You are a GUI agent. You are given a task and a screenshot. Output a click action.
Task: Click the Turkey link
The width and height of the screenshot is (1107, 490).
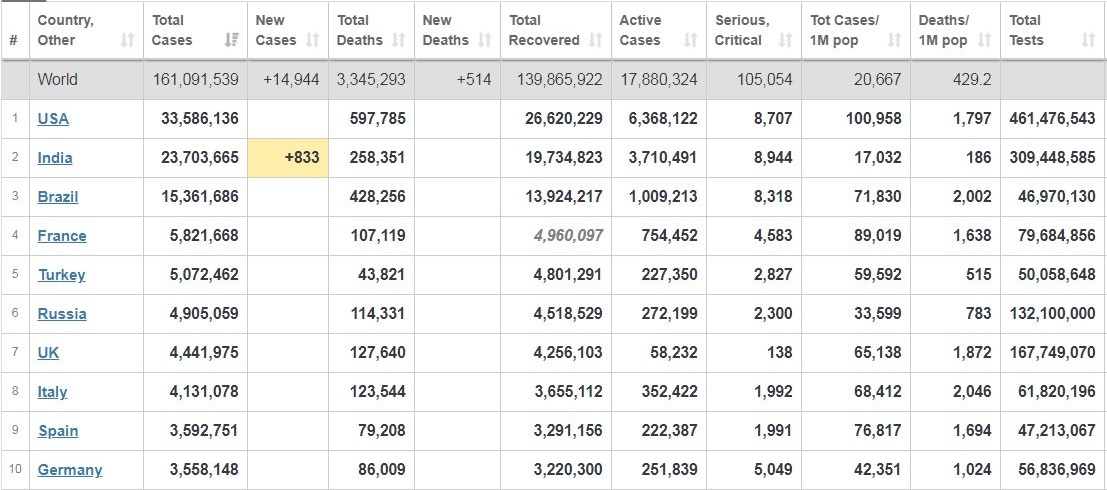61,275
